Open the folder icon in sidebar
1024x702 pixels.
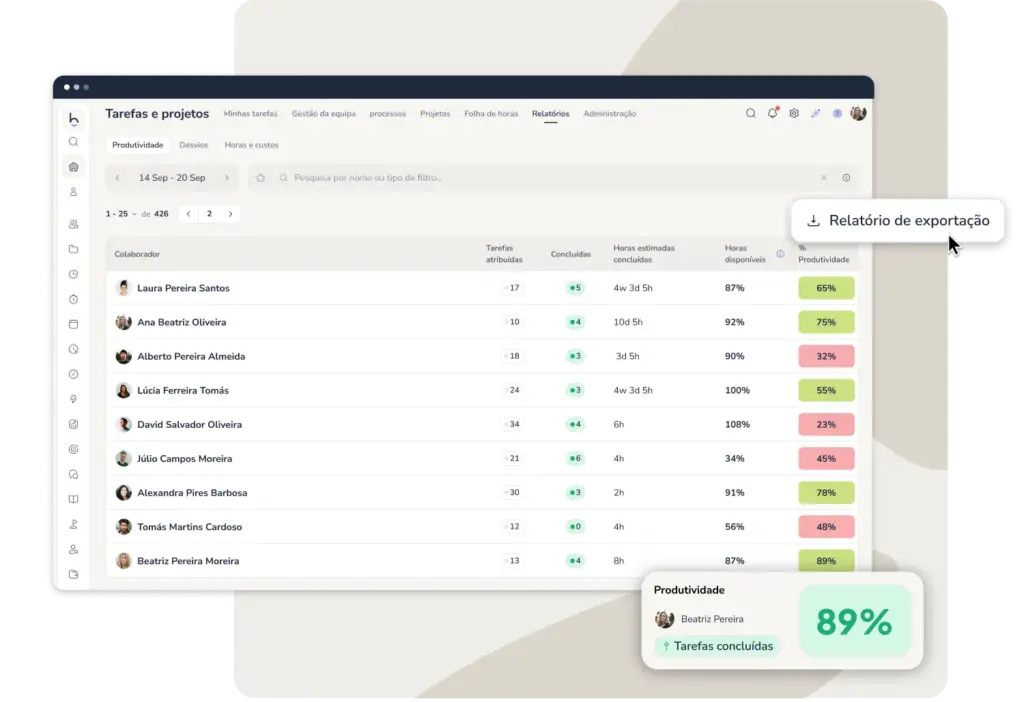tap(74, 249)
